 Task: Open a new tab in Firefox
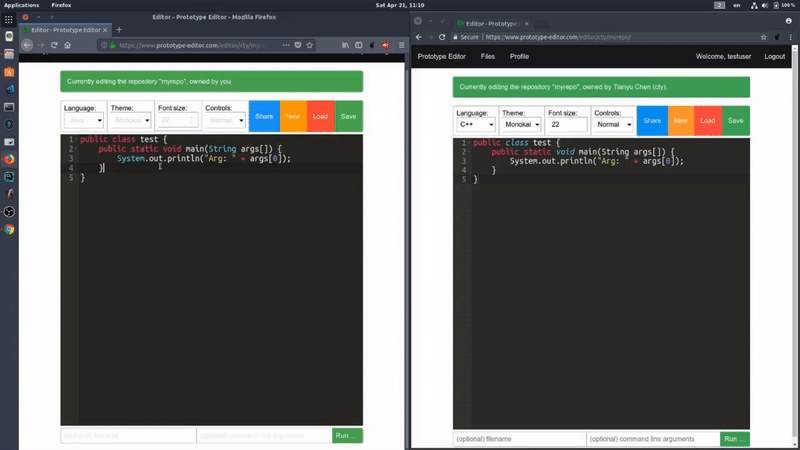(119, 30)
